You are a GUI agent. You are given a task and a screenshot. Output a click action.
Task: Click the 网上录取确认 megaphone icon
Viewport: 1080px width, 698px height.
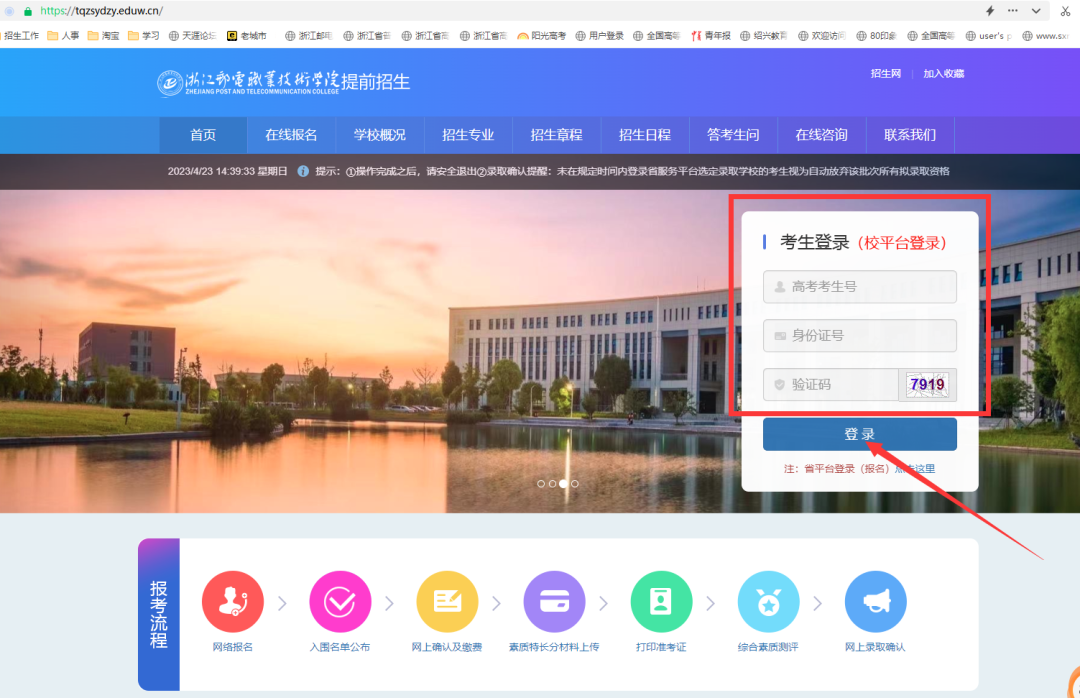coord(875,602)
